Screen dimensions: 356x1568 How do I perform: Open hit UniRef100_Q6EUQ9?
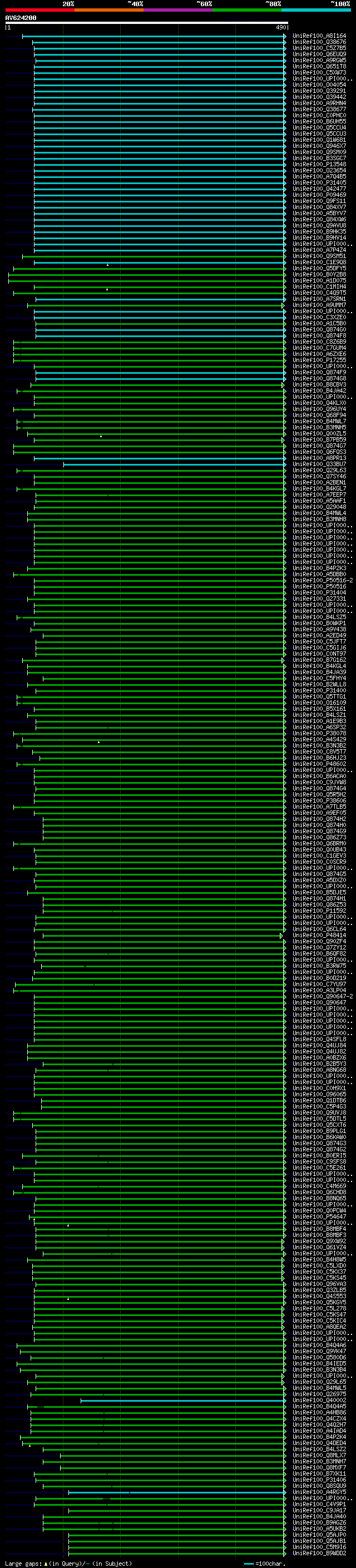319,54
